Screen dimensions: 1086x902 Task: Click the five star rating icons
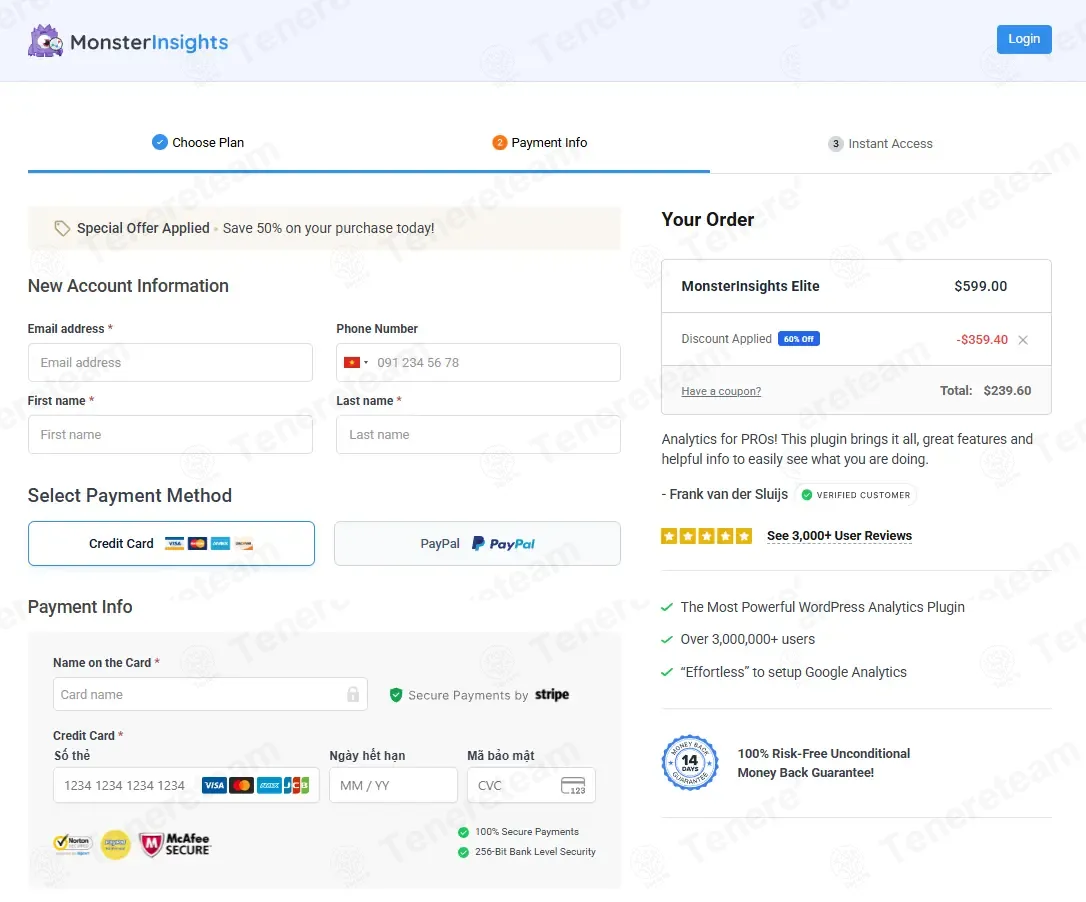(x=706, y=536)
